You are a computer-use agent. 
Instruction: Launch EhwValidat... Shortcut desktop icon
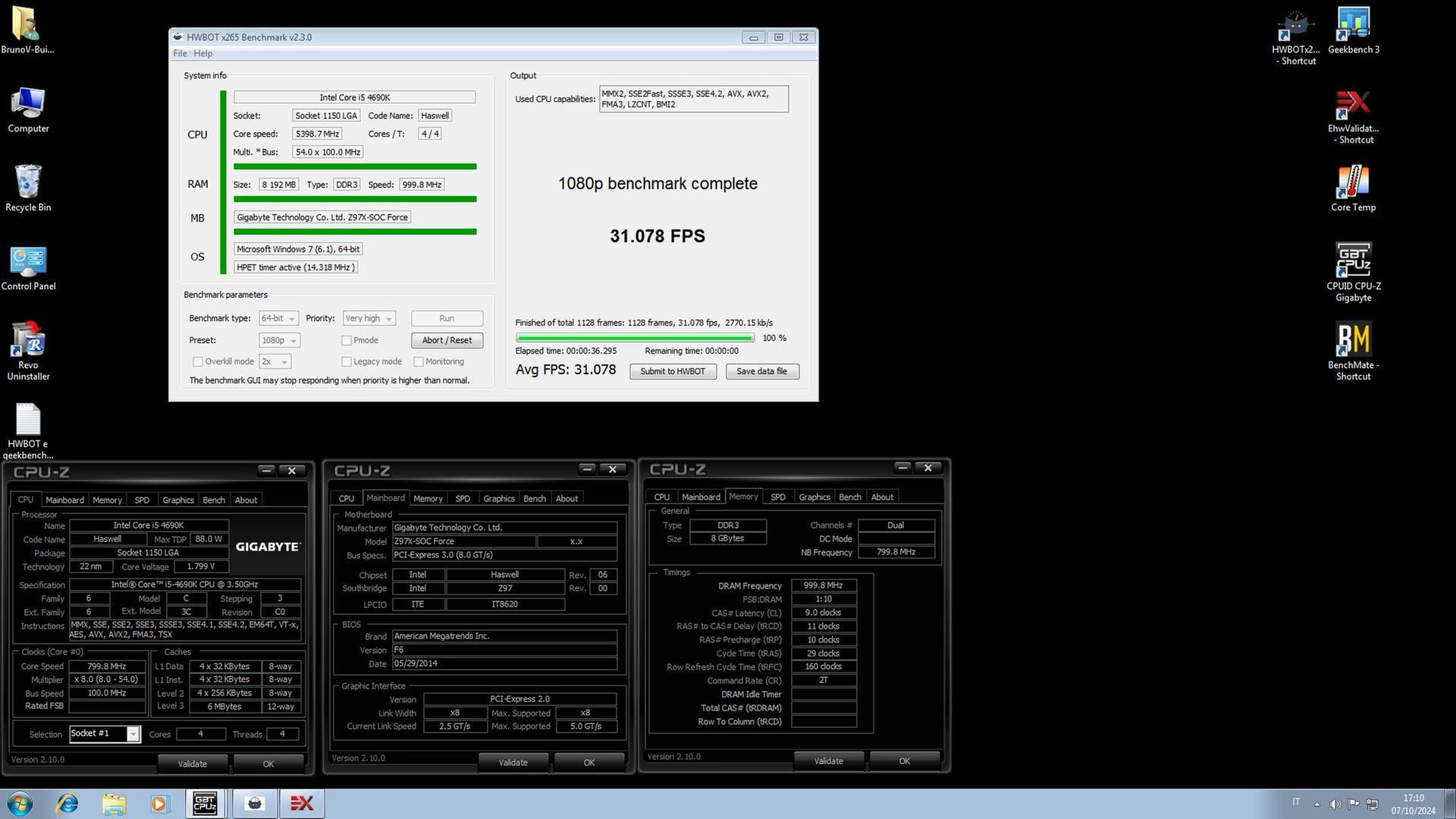click(x=1354, y=116)
